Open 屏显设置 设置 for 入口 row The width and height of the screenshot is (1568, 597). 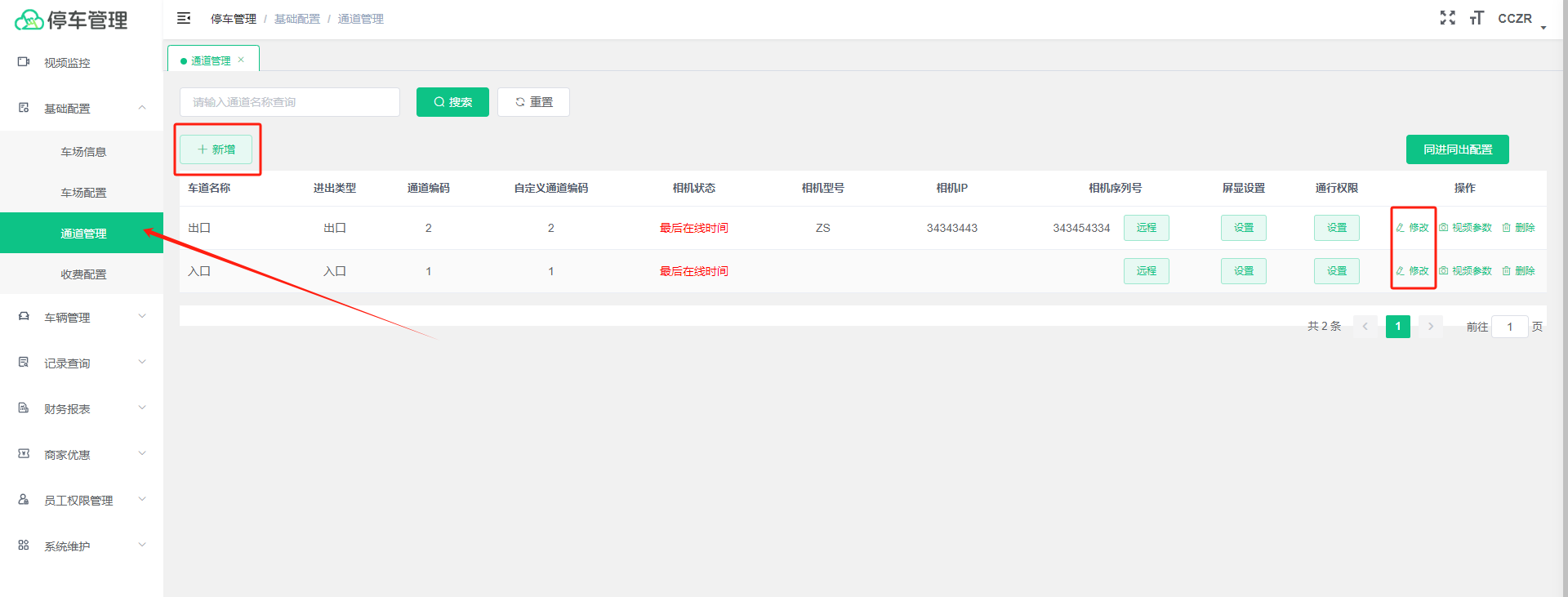1243,271
